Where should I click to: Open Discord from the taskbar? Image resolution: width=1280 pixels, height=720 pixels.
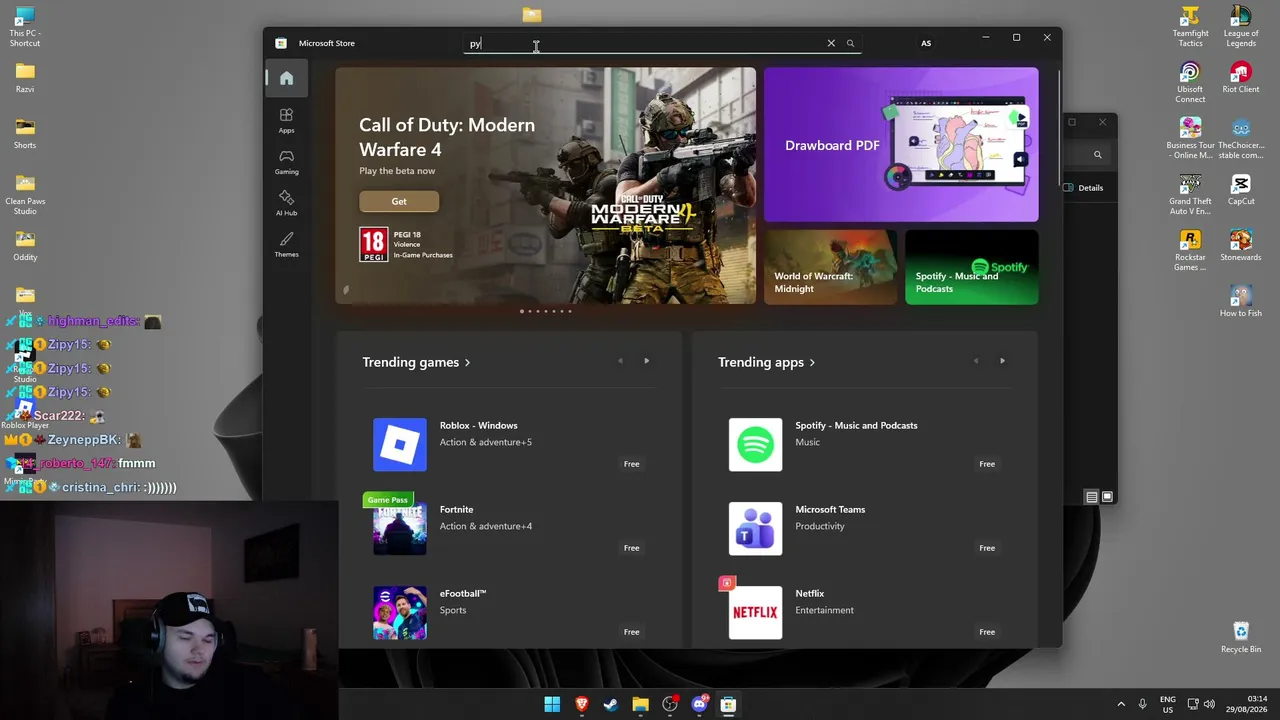tap(699, 705)
